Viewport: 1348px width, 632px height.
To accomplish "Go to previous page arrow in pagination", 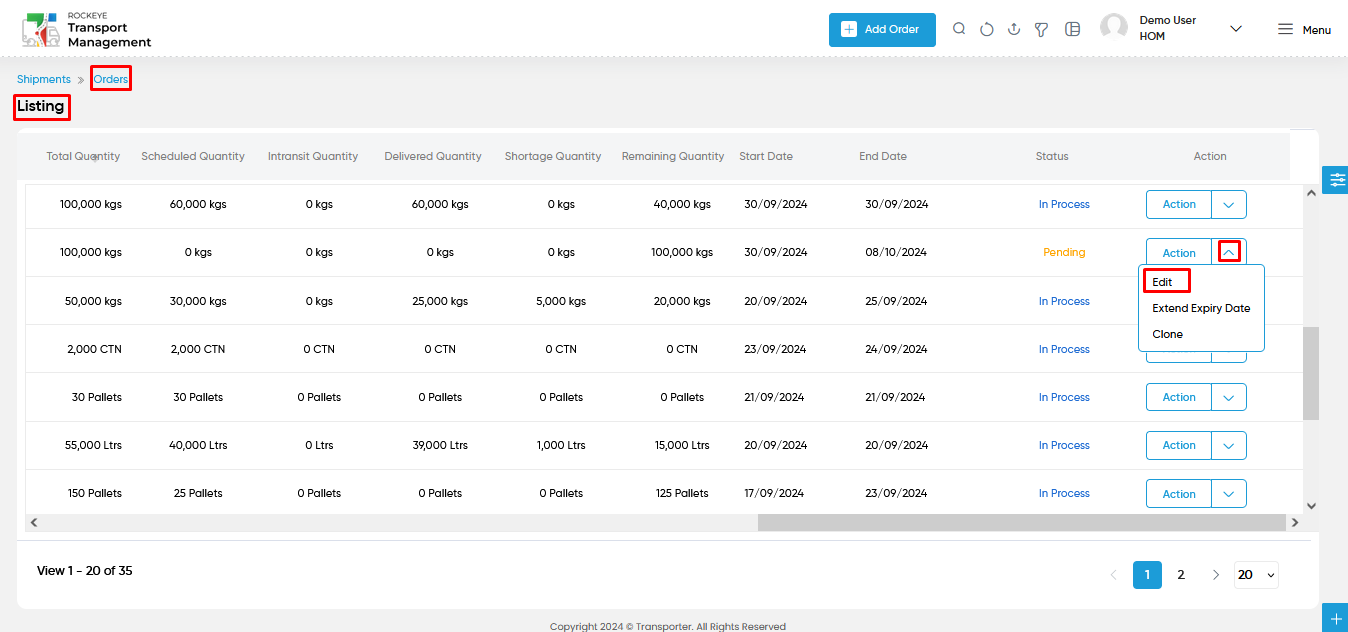I will tap(1114, 575).
